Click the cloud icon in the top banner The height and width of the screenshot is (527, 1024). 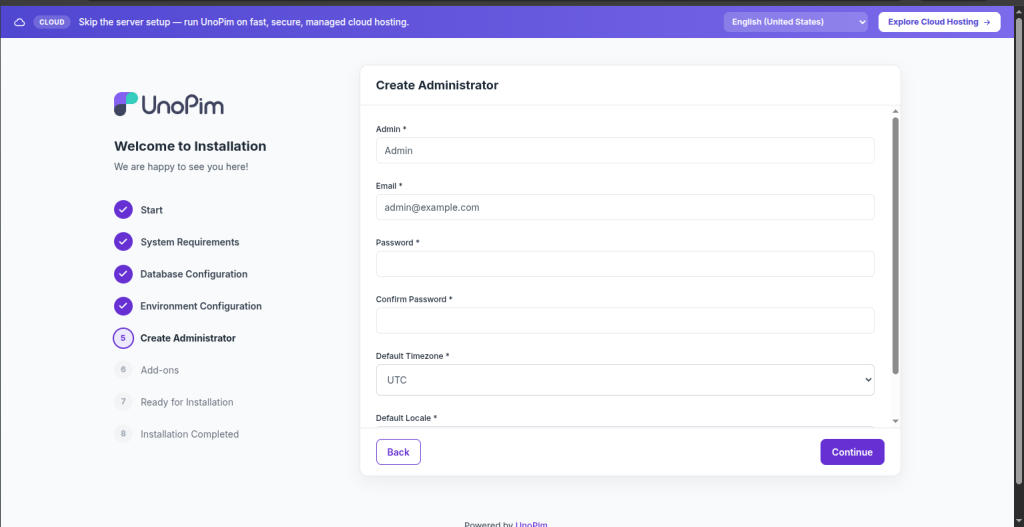tap(20, 22)
